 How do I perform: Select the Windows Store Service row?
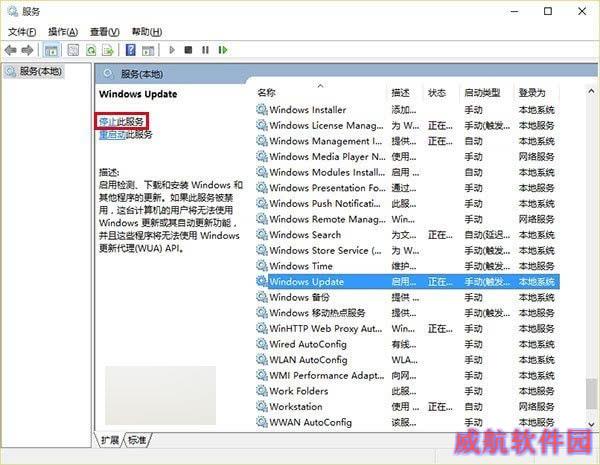(x=408, y=251)
